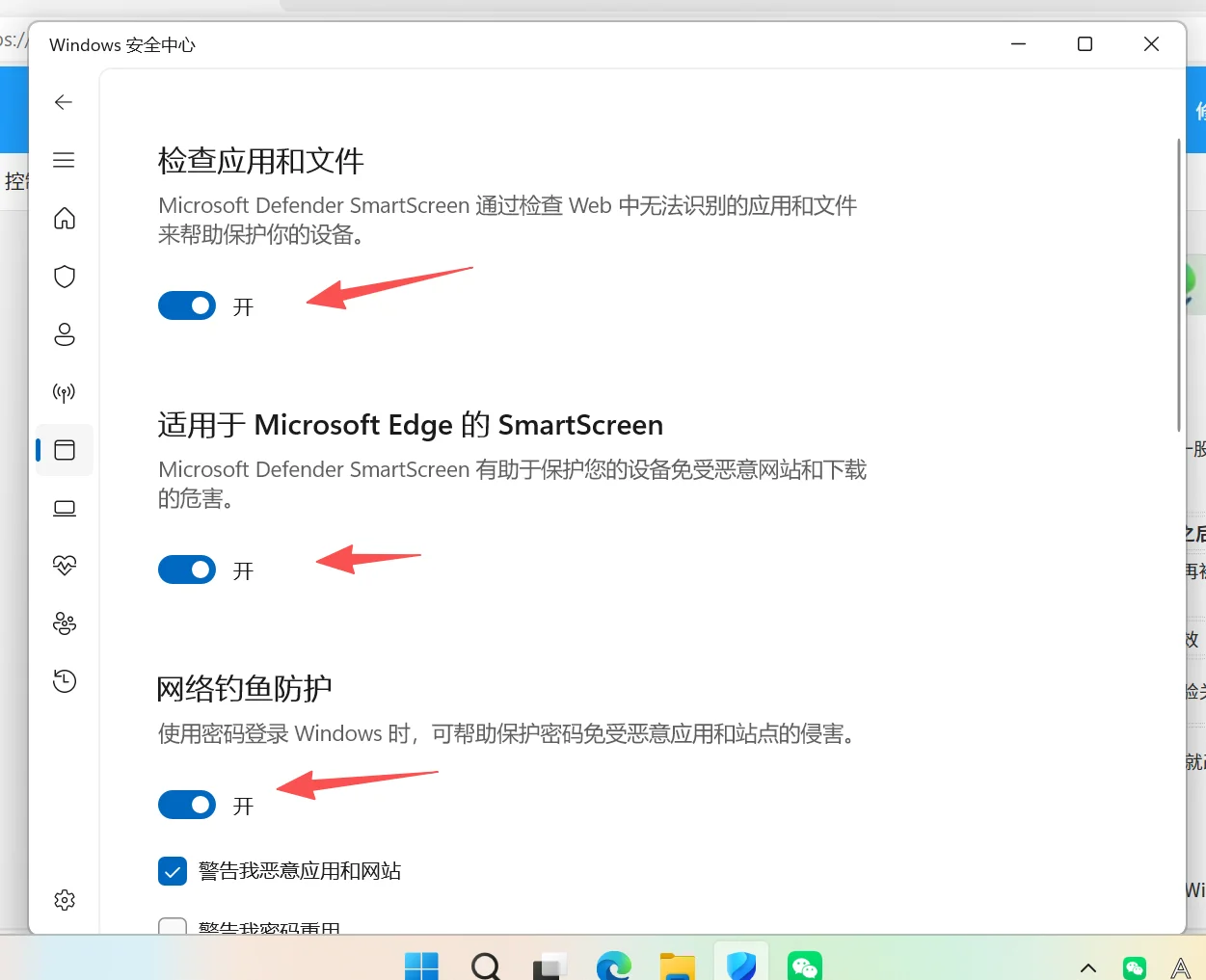Open the Windows Start button

click(421, 966)
